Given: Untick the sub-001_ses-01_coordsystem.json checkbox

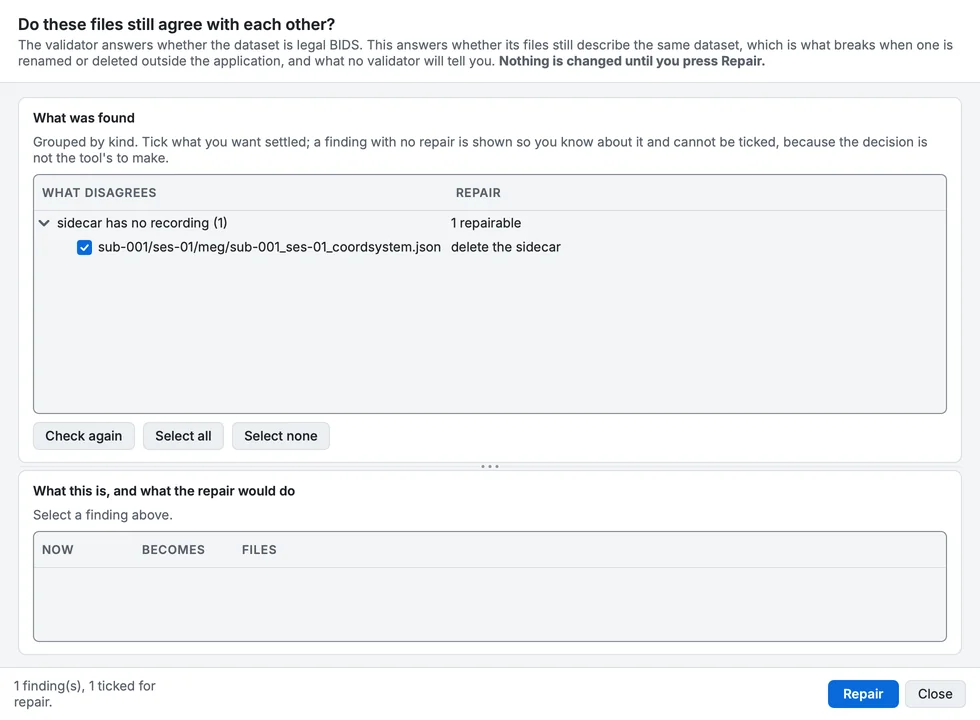Looking at the screenshot, I should pyautogui.click(x=84, y=248).
